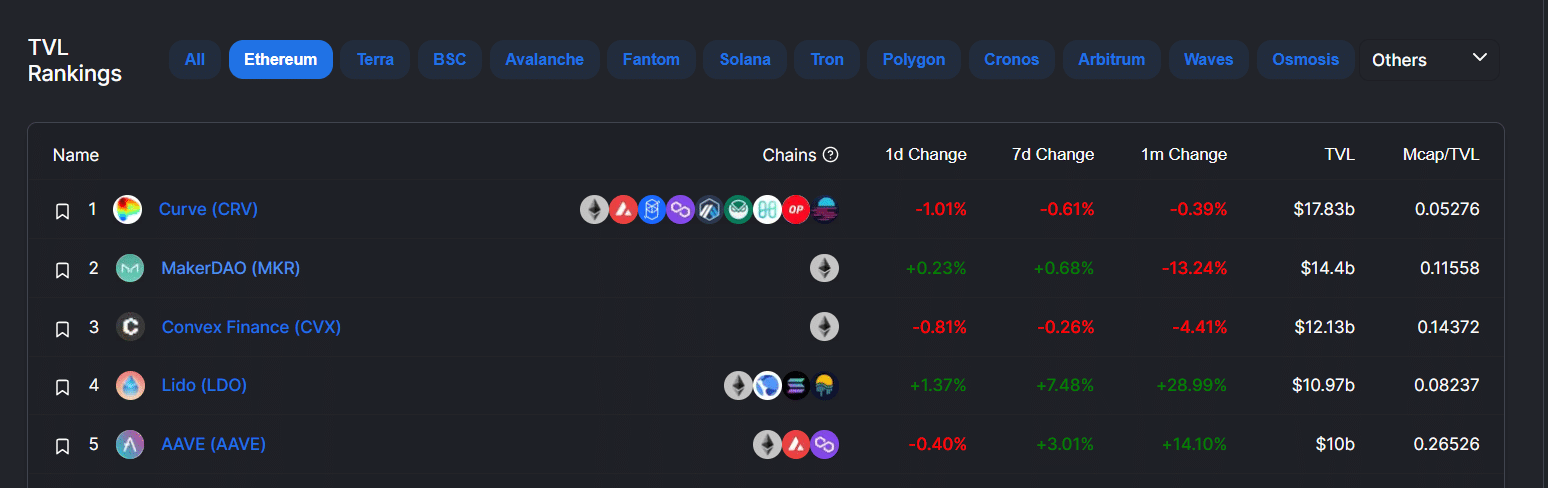Click the Lido logo icon

point(130,385)
